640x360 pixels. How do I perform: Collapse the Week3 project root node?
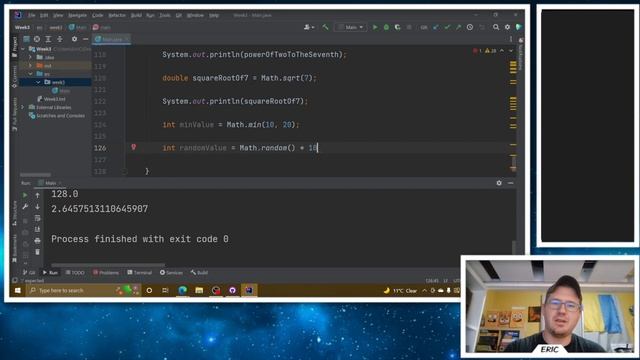tap(23, 49)
